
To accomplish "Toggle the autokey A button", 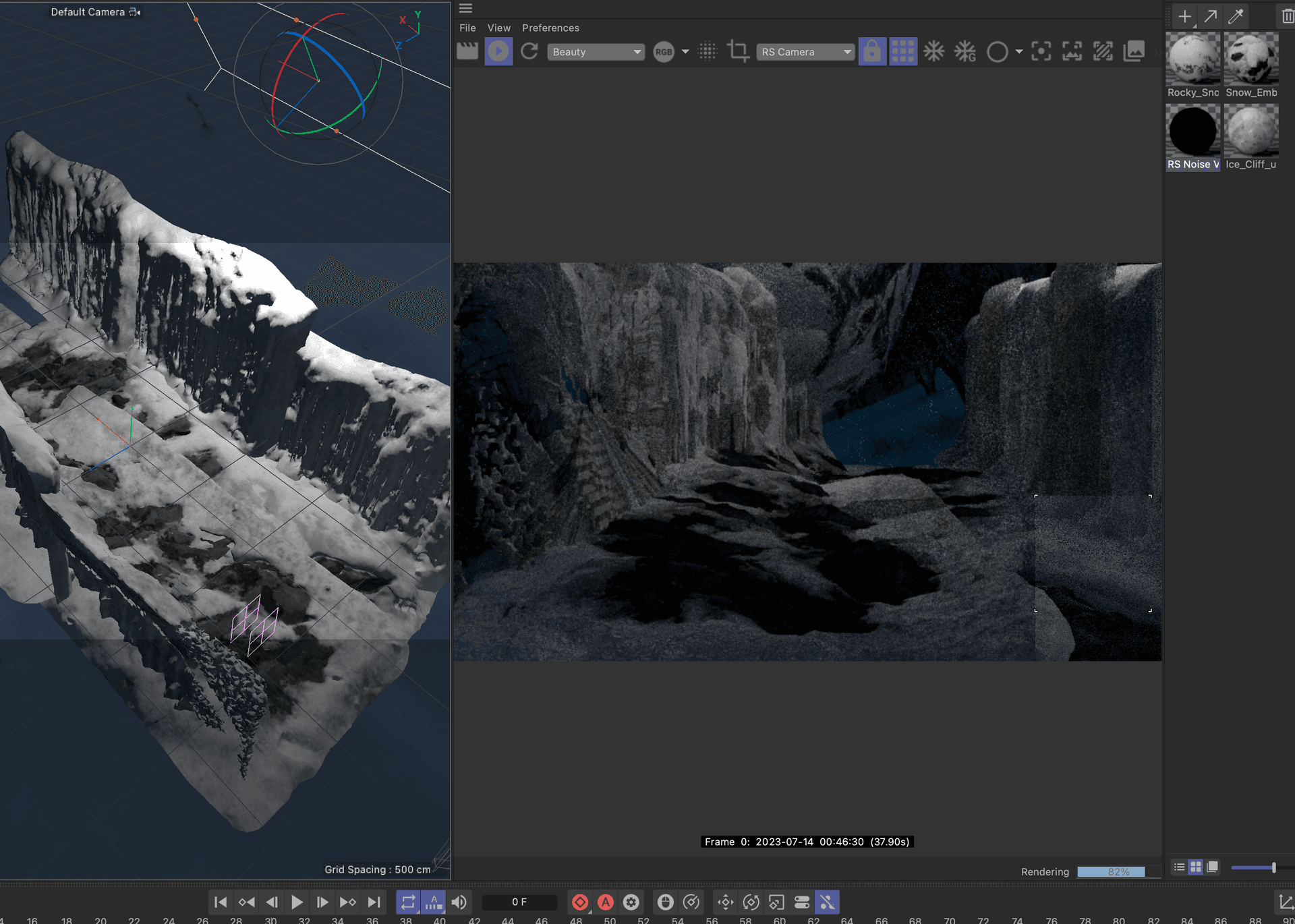I will [x=606, y=902].
